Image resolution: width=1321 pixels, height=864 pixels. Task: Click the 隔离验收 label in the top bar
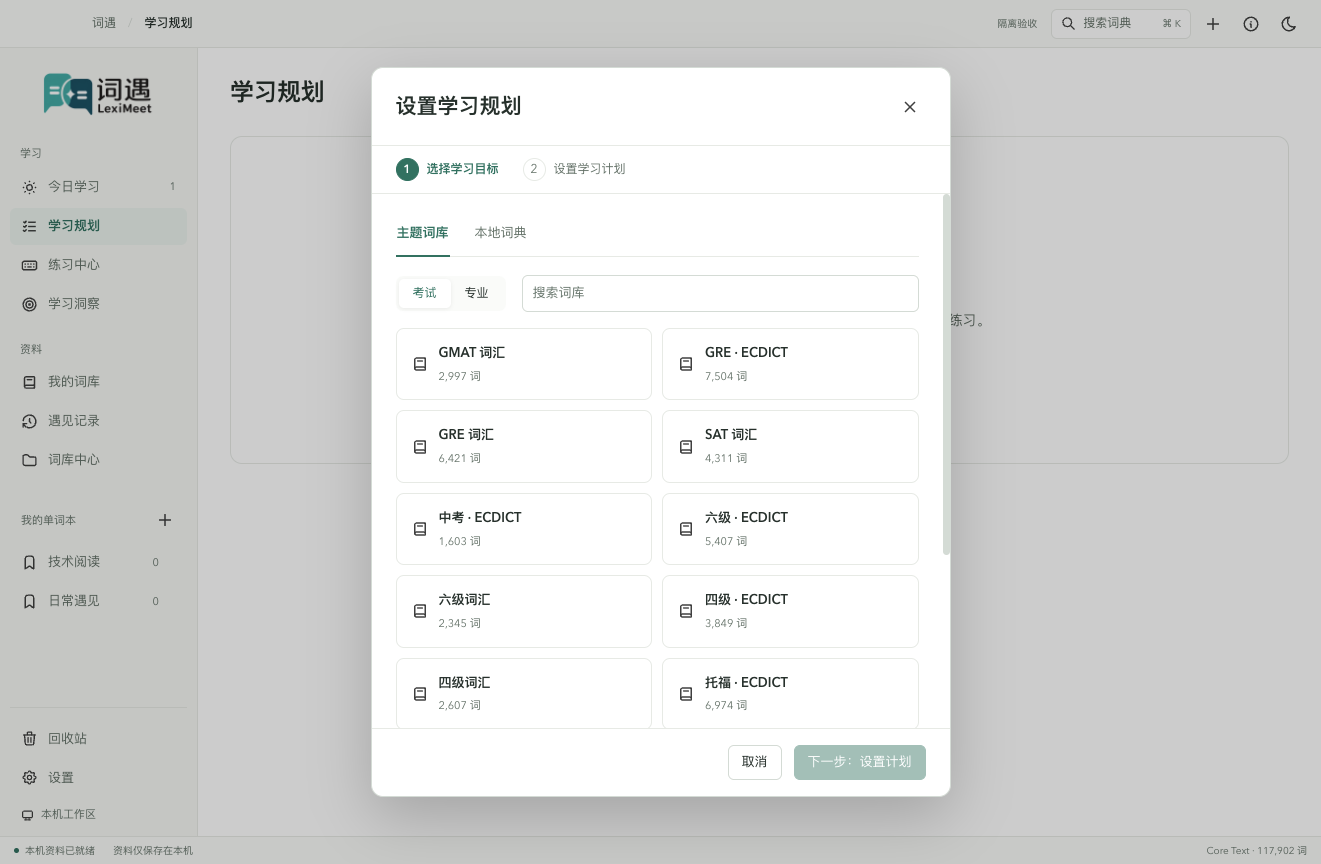(x=1017, y=24)
